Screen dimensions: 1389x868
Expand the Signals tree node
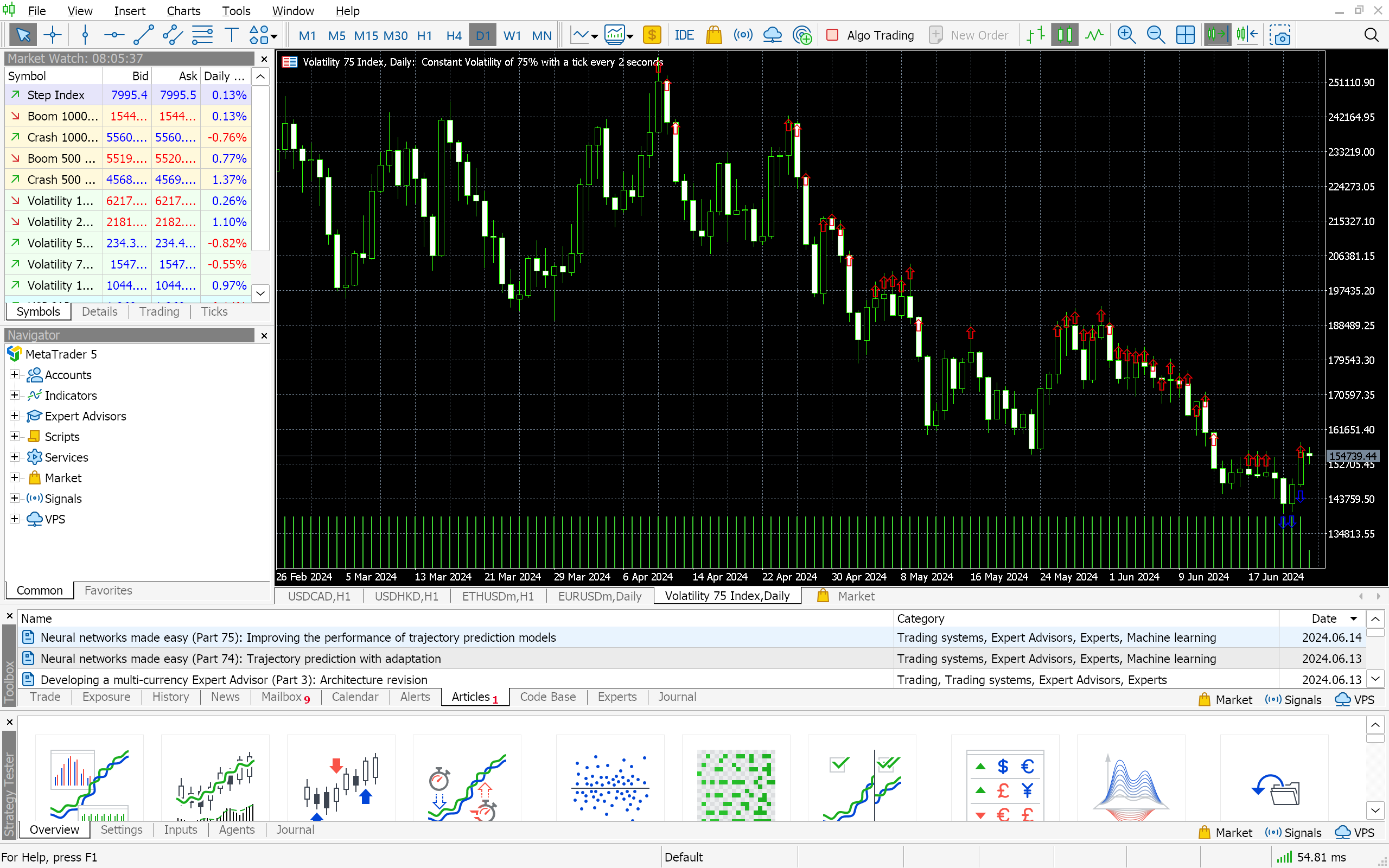point(15,499)
